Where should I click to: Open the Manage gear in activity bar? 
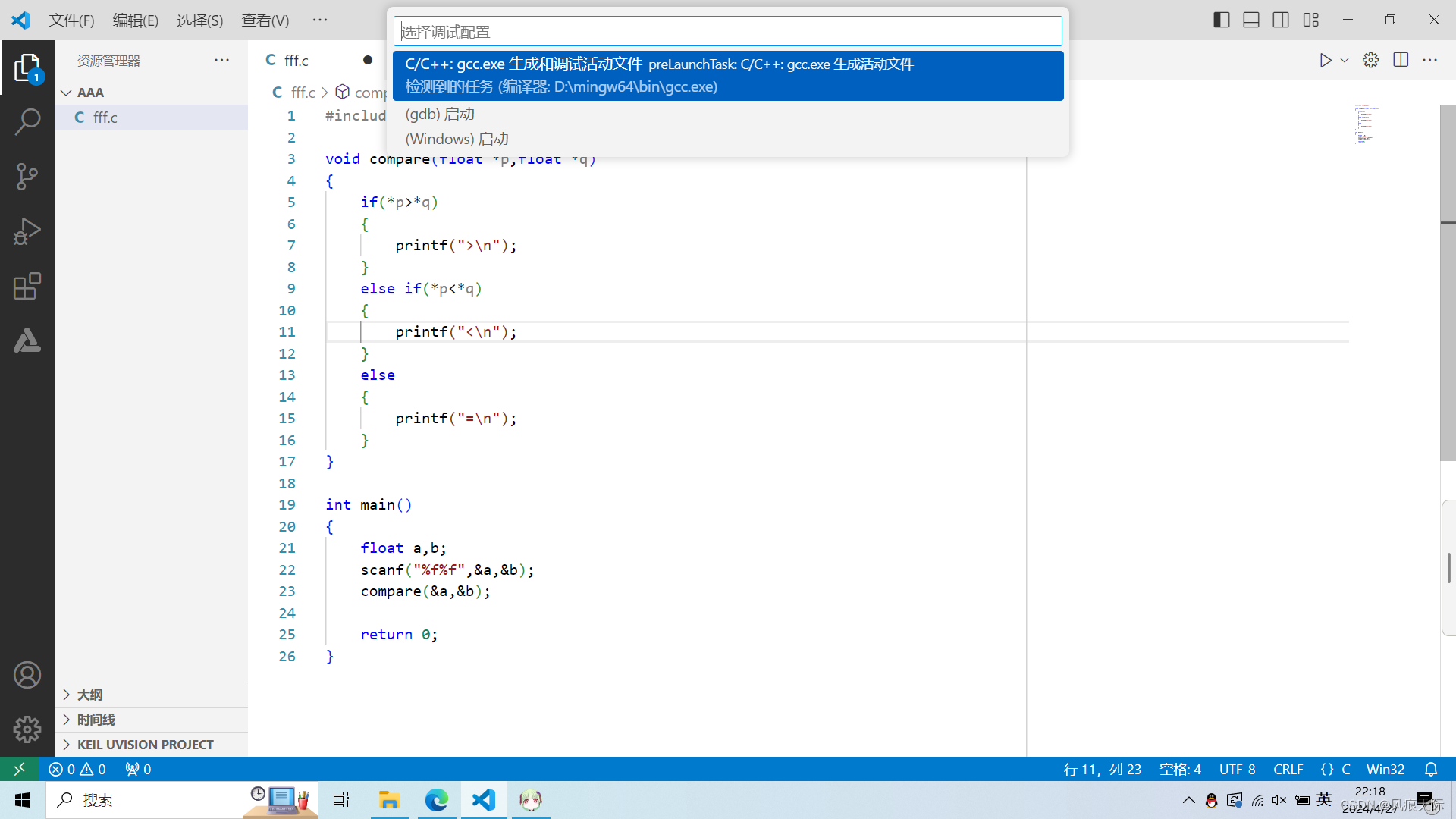(x=27, y=730)
